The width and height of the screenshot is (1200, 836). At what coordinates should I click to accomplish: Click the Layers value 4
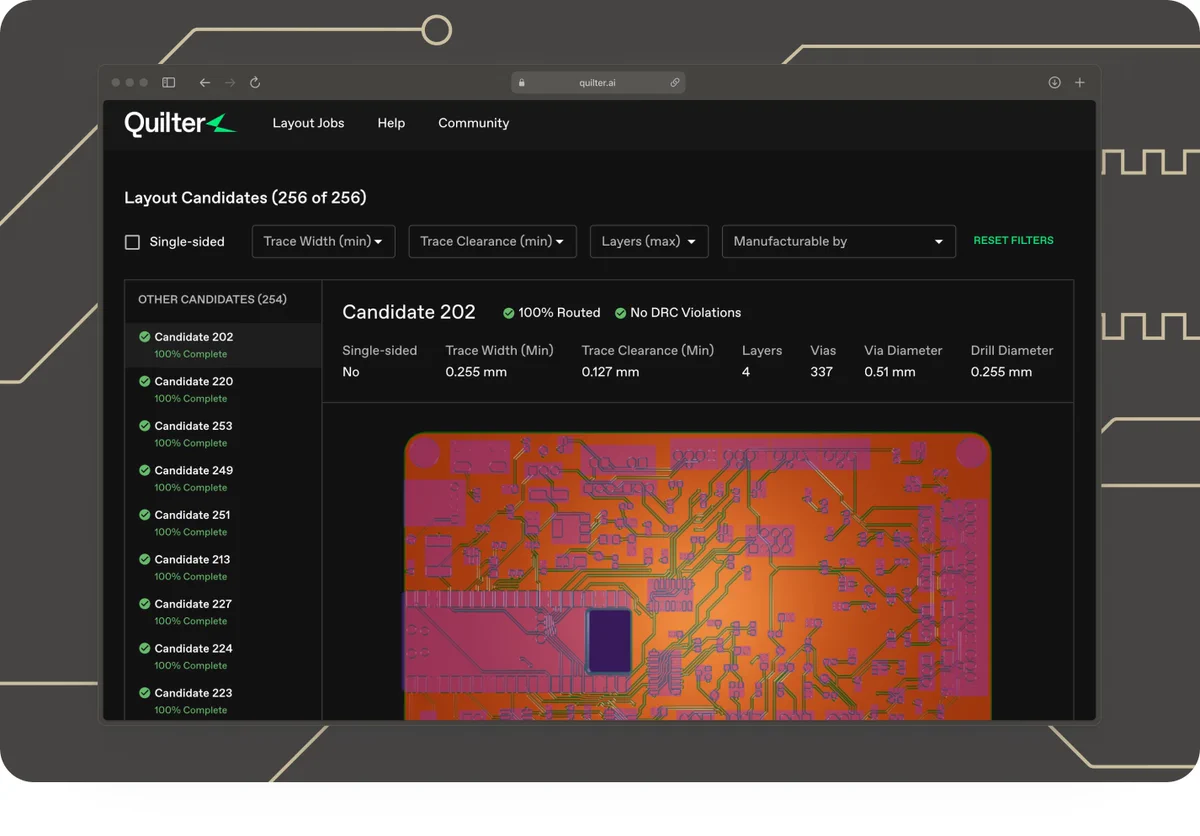[746, 372]
